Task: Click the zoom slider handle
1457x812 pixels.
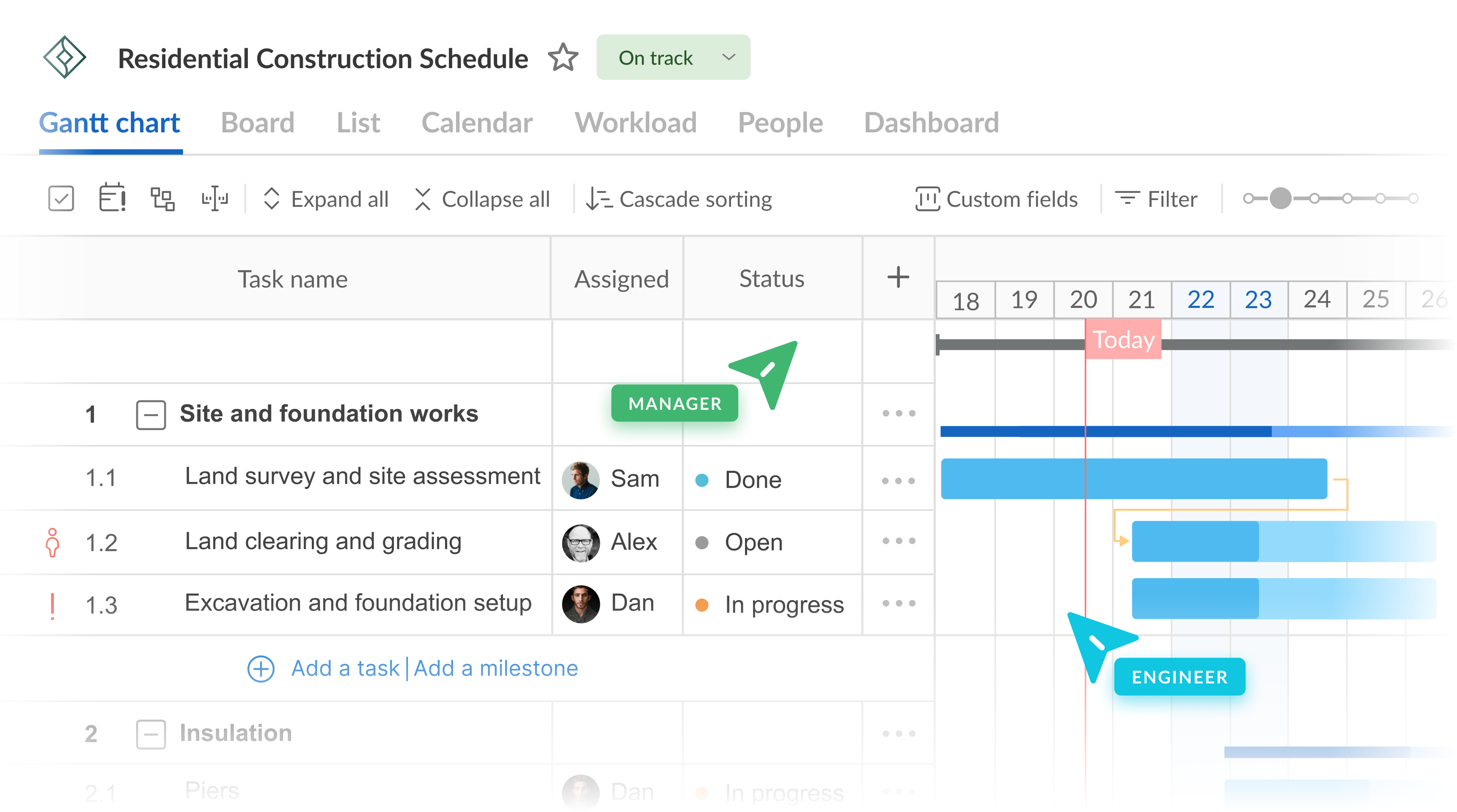Action: pyautogui.click(x=1280, y=198)
